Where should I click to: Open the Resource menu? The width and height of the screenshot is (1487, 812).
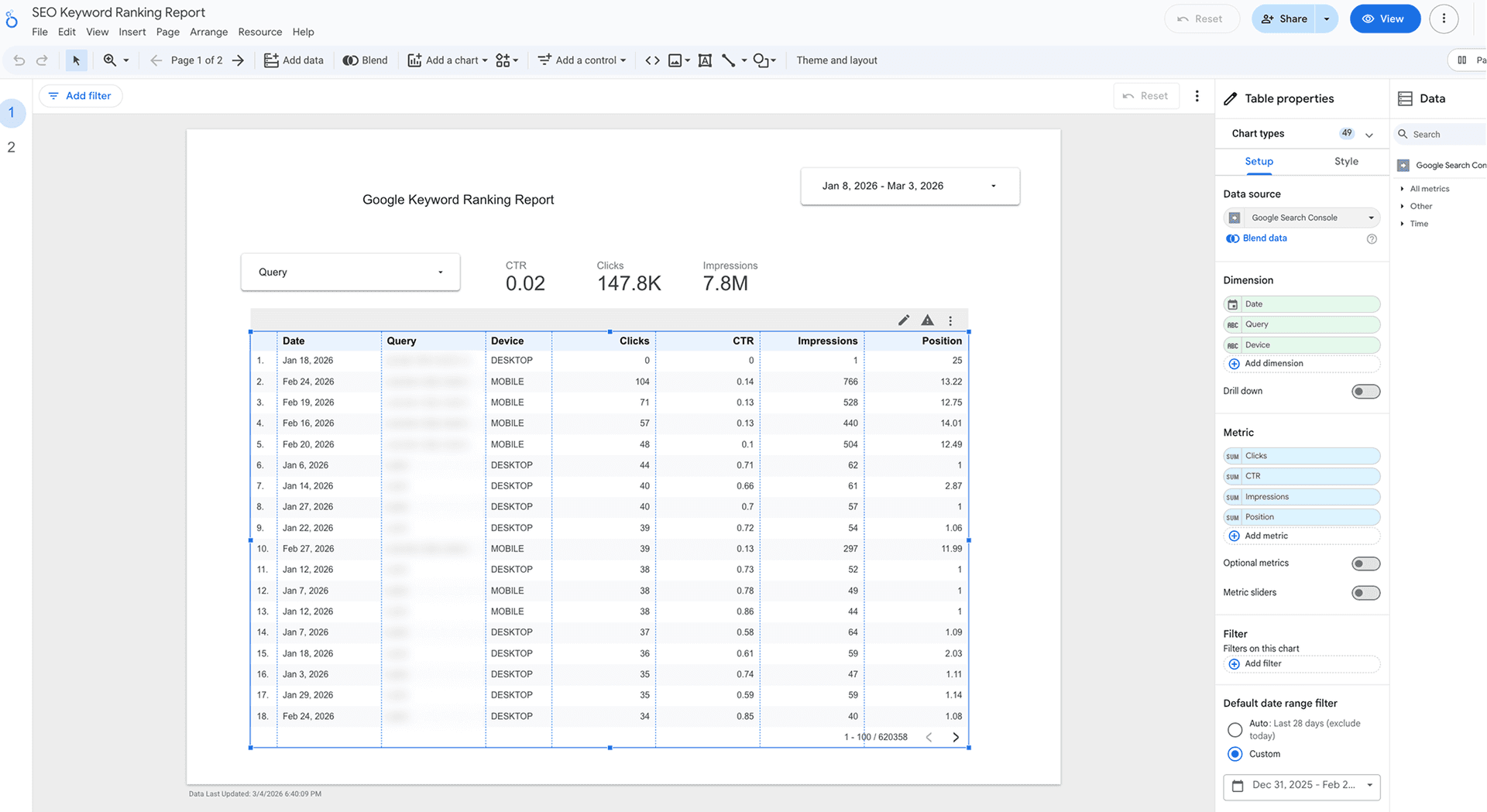click(259, 32)
